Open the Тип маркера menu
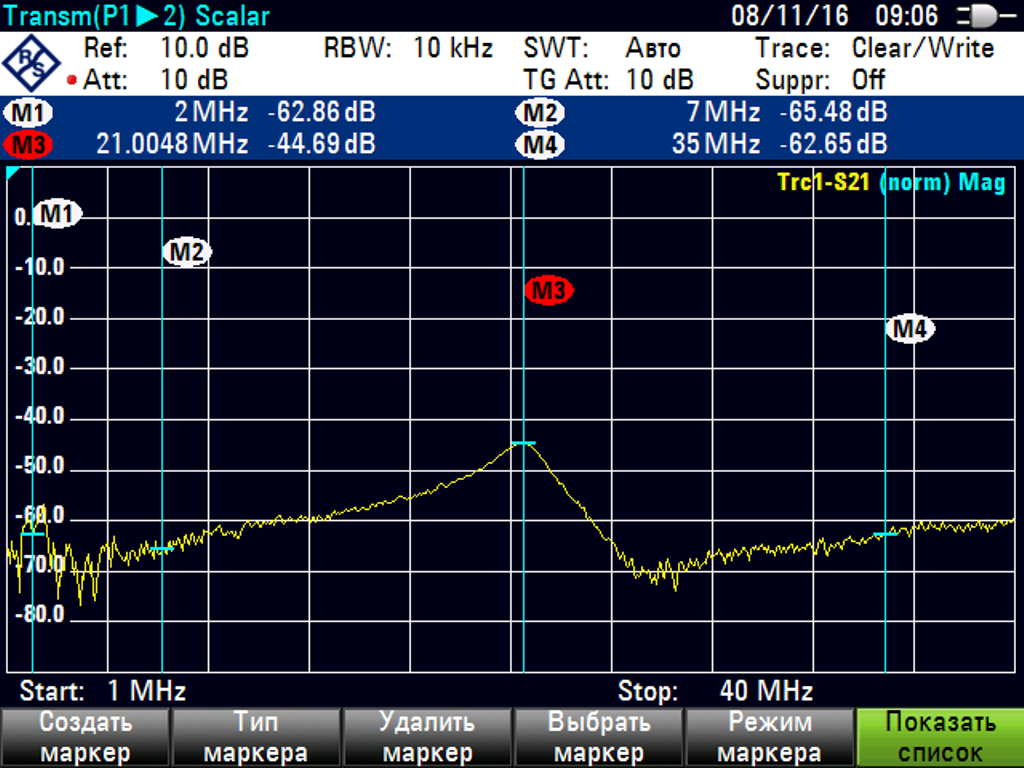This screenshot has width=1024, height=768. coord(255,738)
